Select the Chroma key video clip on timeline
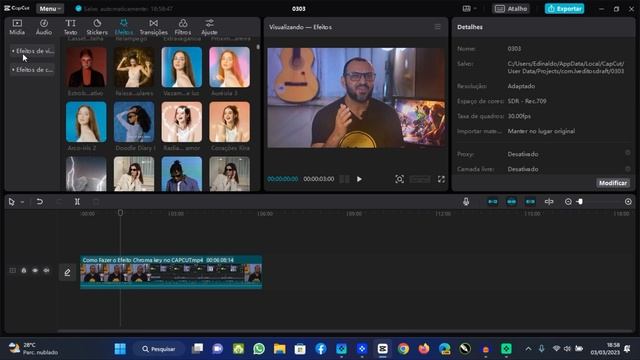 (x=171, y=272)
